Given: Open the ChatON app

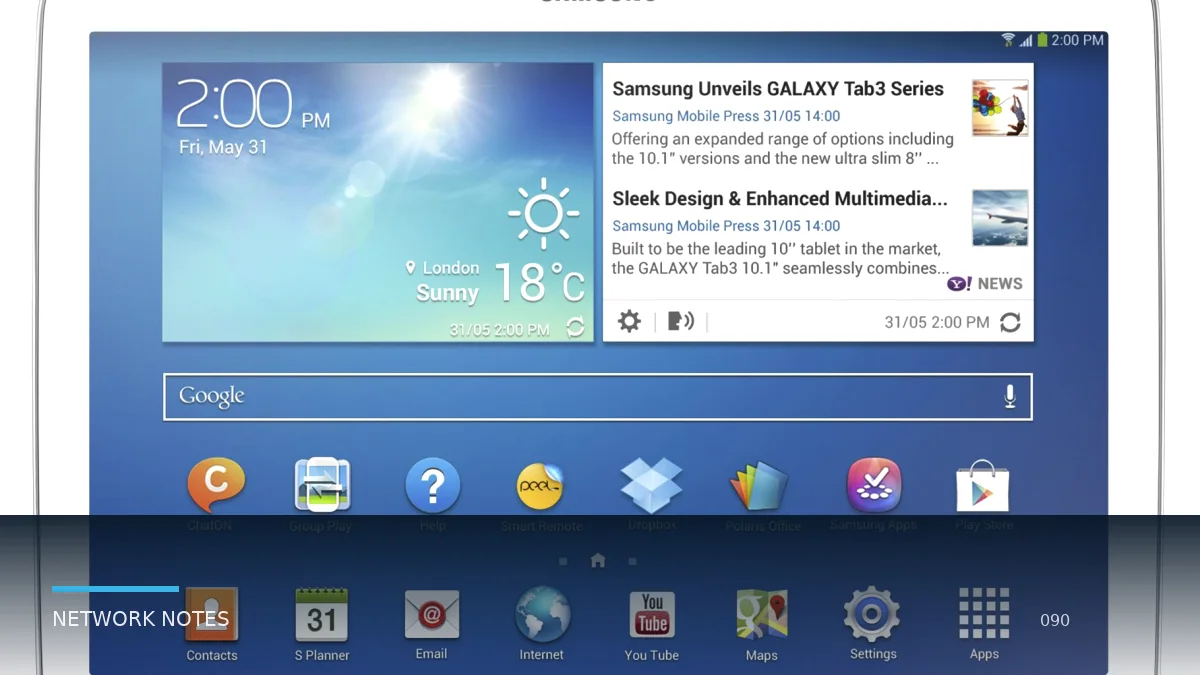Looking at the screenshot, I should [x=215, y=486].
